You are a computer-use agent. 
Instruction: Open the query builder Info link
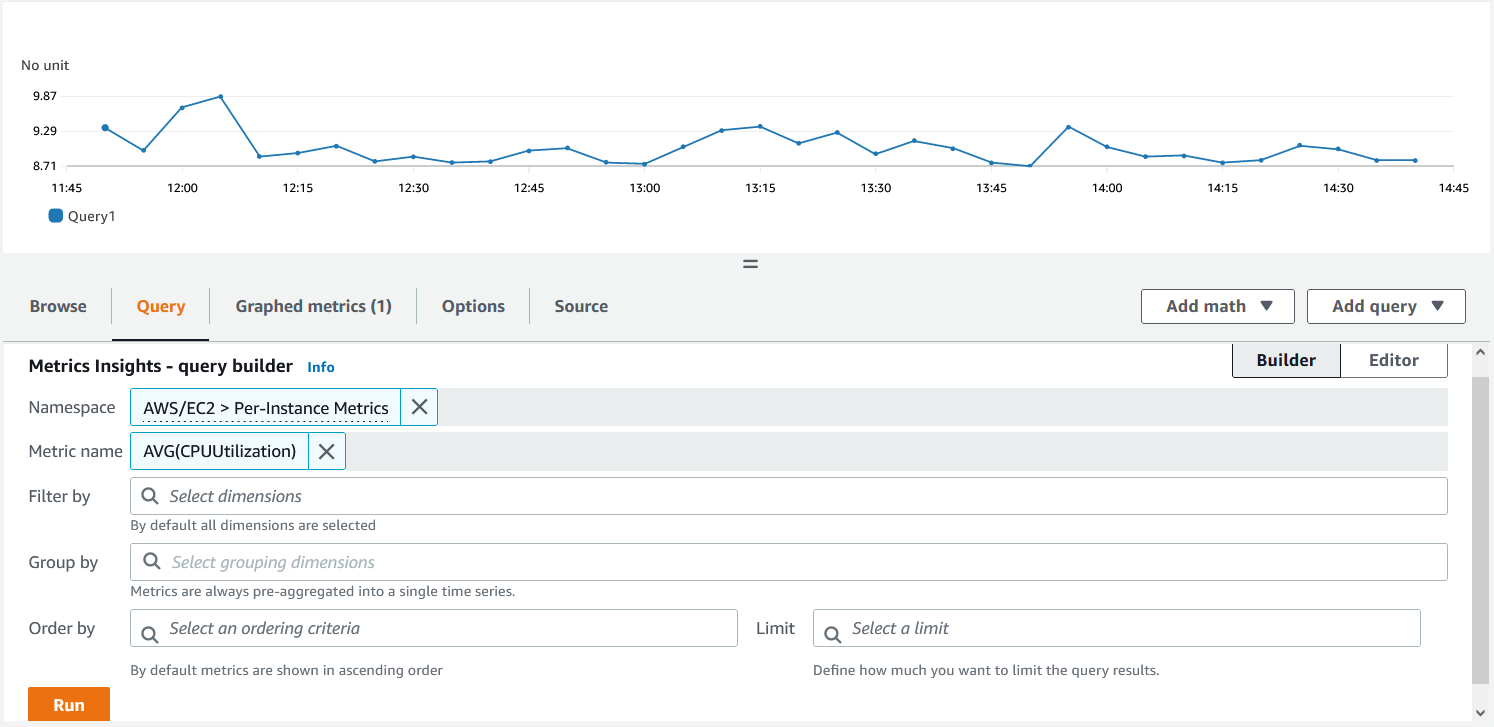(320, 366)
